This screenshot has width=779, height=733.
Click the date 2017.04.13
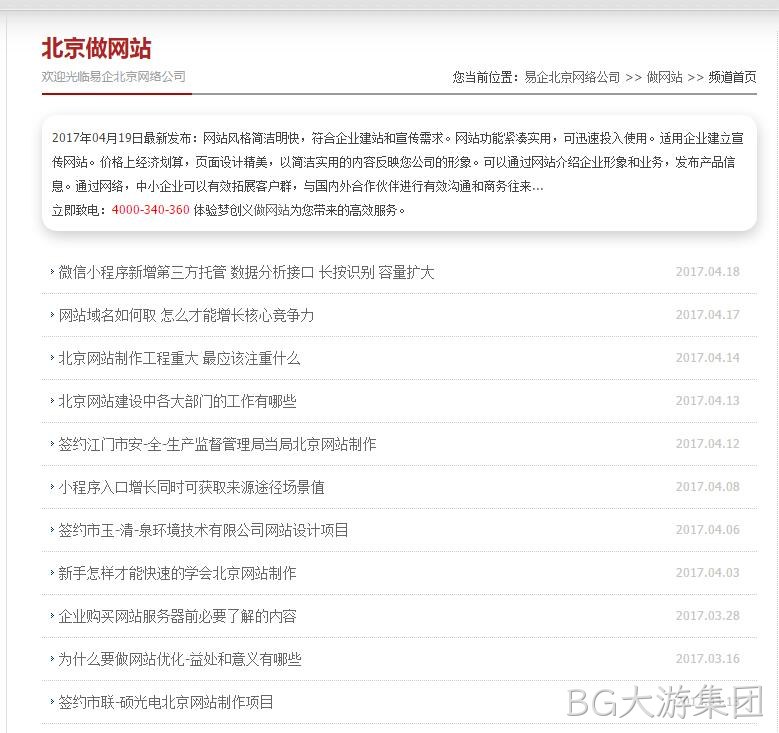tap(707, 401)
